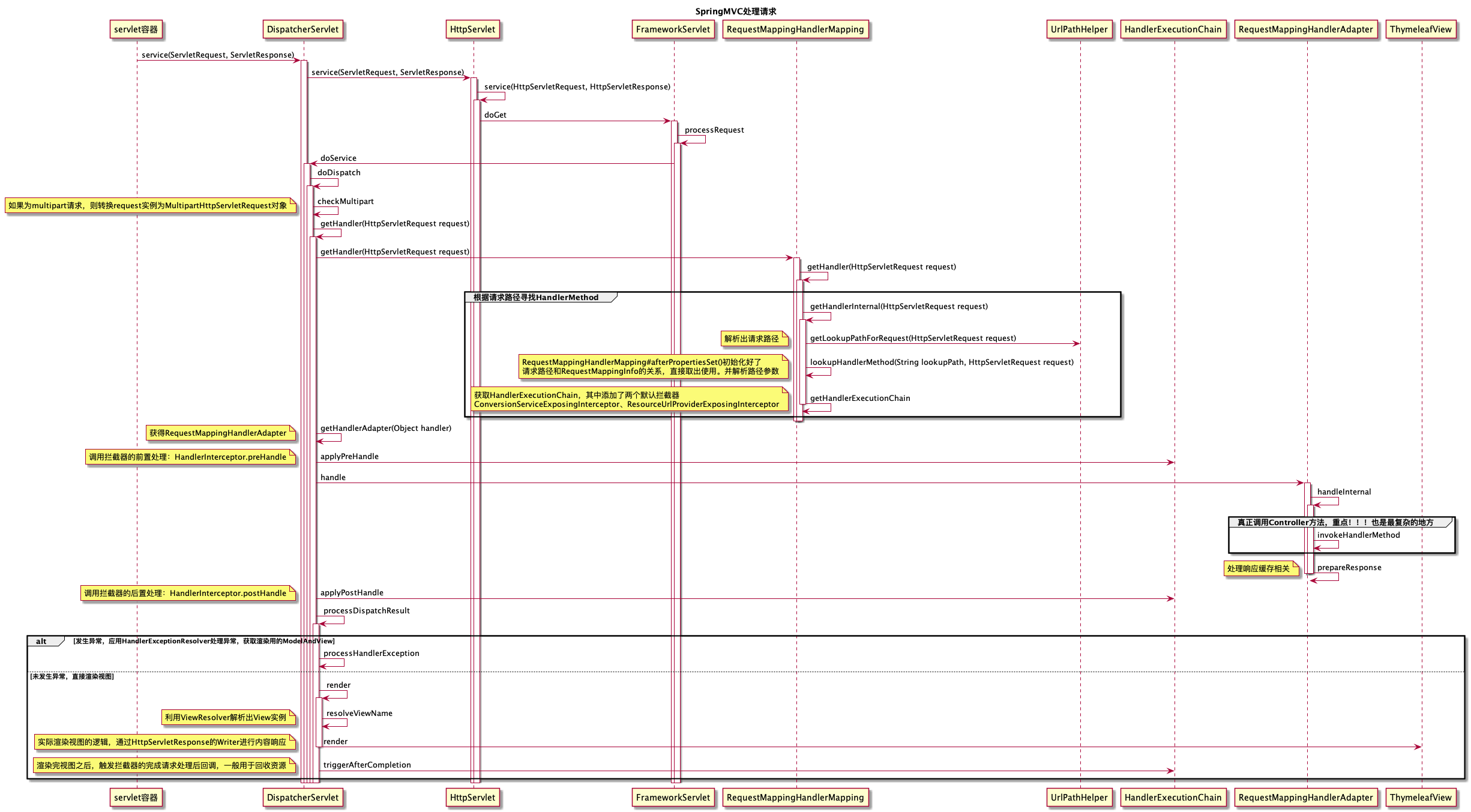Click the top FrameworkServlet participant box
The image size is (1471, 812).
click(x=673, y=29)
